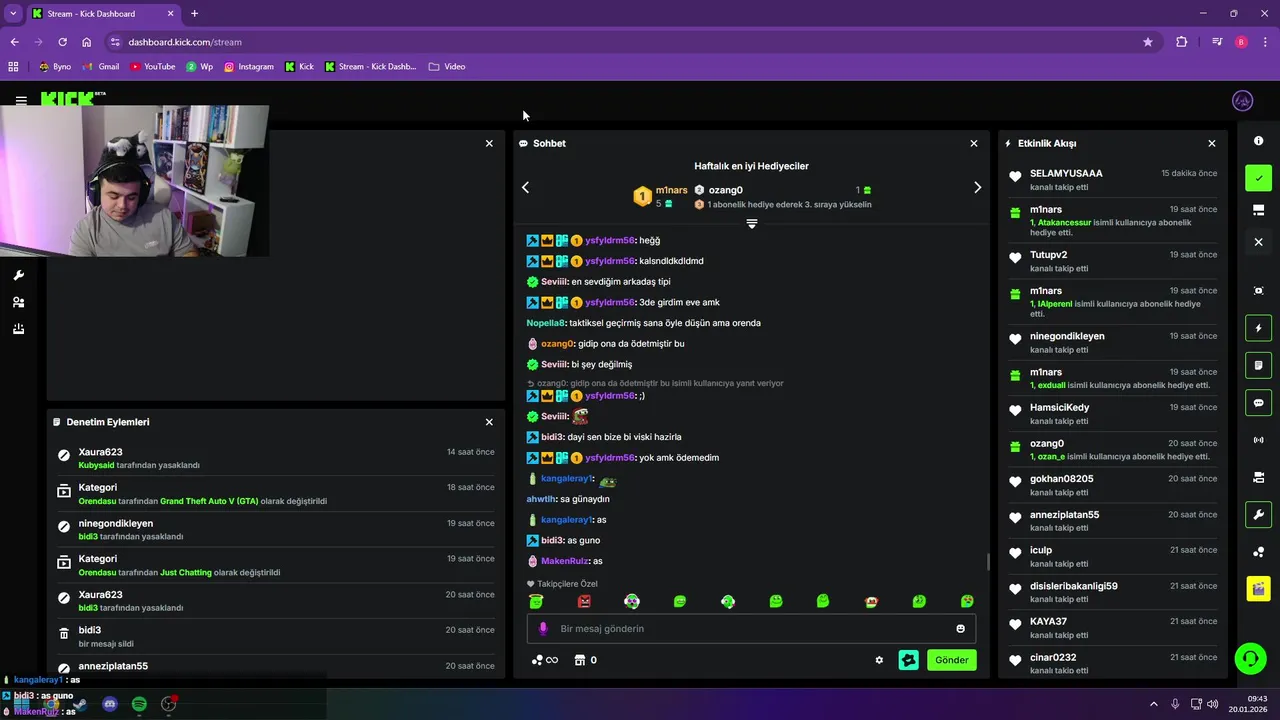Close the Denetim Eylemleri panel
Image resolution: width=1280 pixels, height=720 pixels.
[489, 422]
